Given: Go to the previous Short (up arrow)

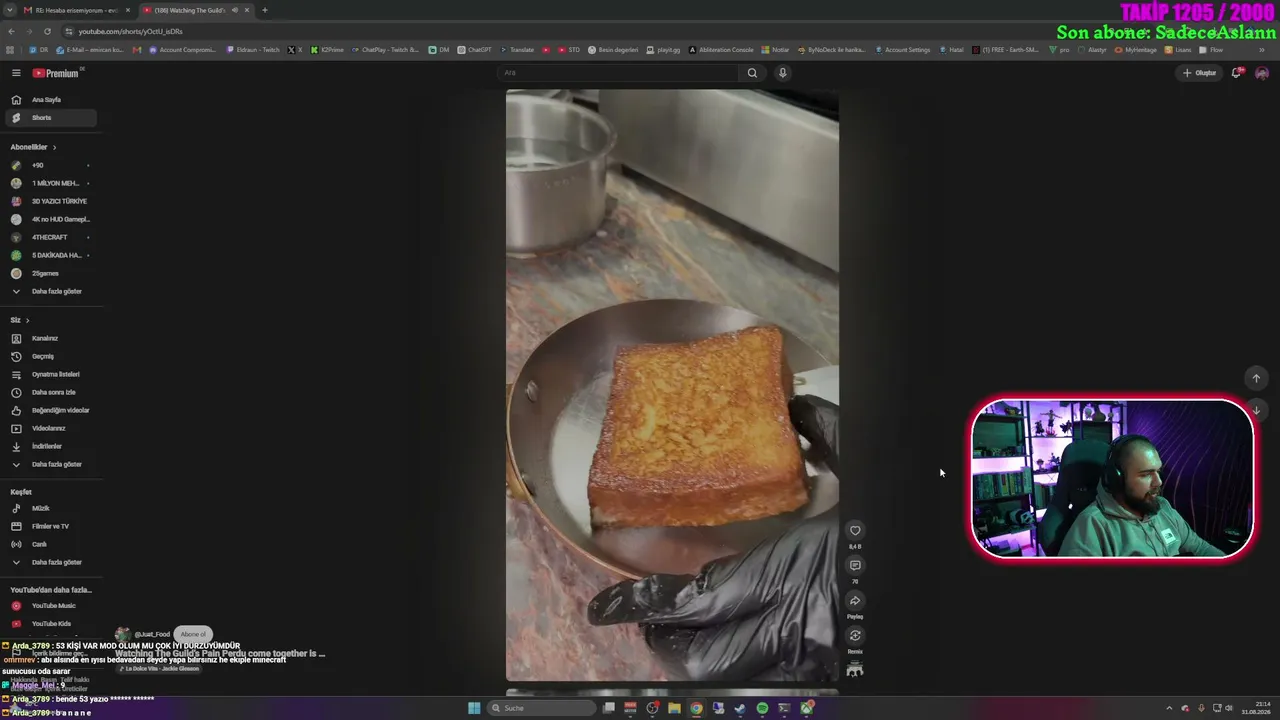Looking at the screenshot, I should click(x=1256, y=378).
